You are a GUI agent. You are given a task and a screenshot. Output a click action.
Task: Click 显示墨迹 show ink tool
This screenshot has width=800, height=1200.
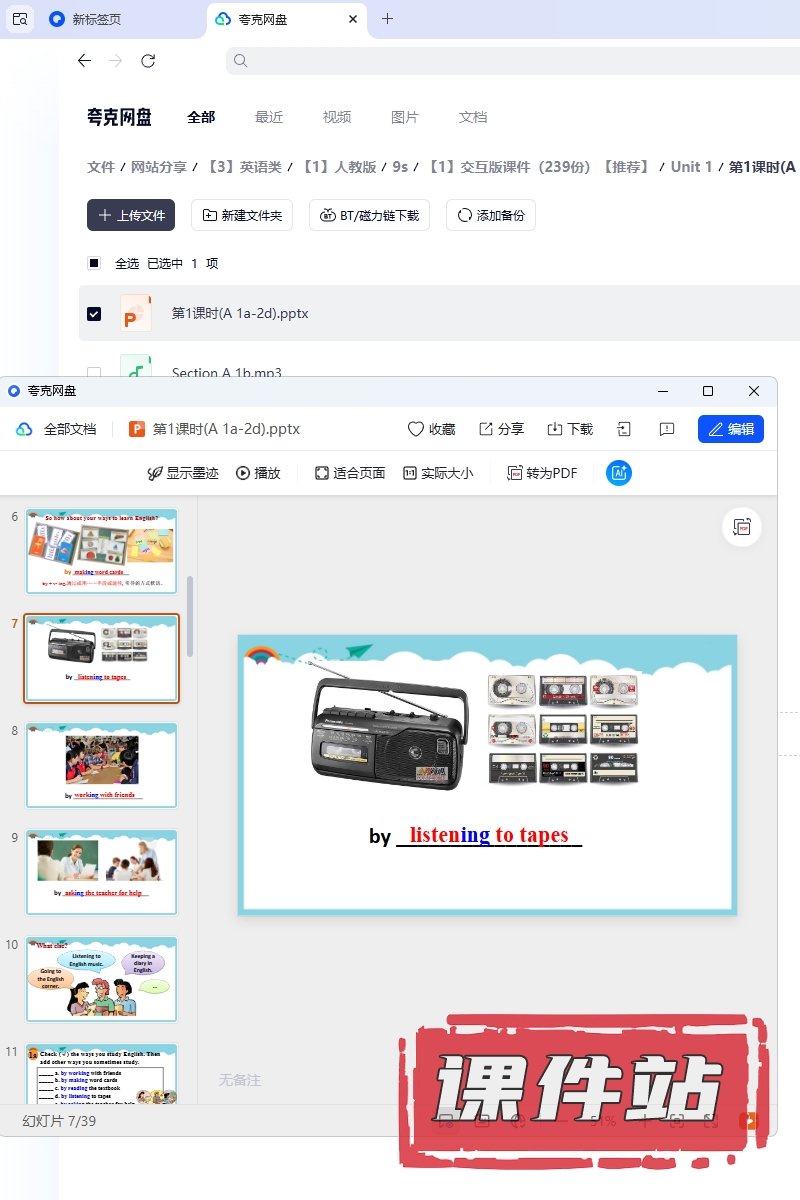tap(155, 473)
